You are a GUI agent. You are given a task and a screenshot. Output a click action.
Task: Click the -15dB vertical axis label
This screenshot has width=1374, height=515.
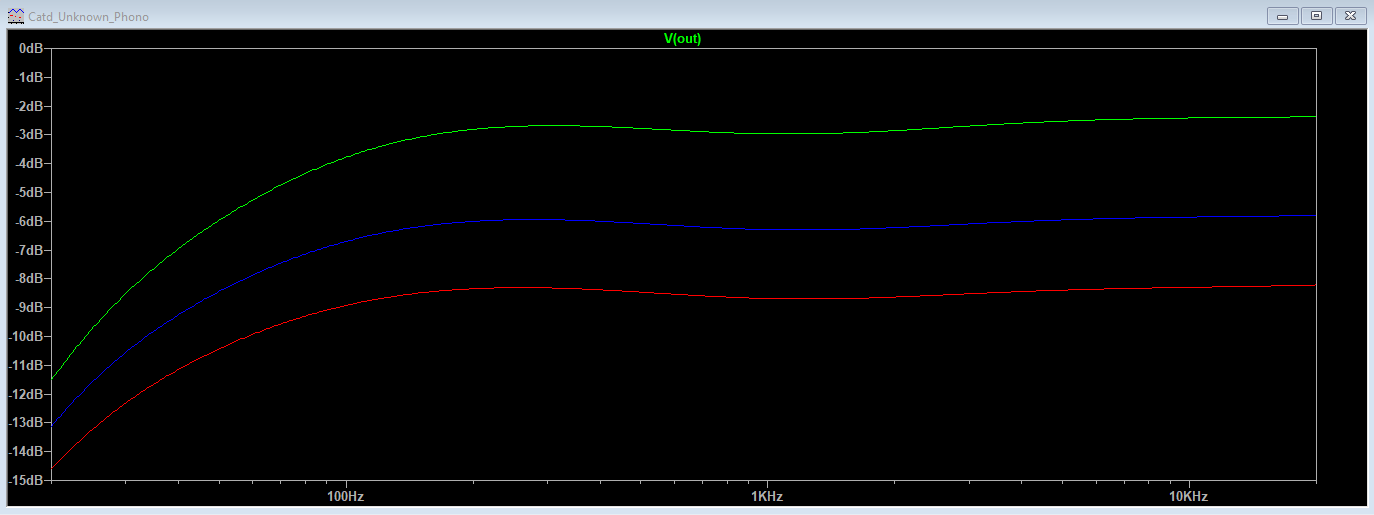[x=26, y=480]
